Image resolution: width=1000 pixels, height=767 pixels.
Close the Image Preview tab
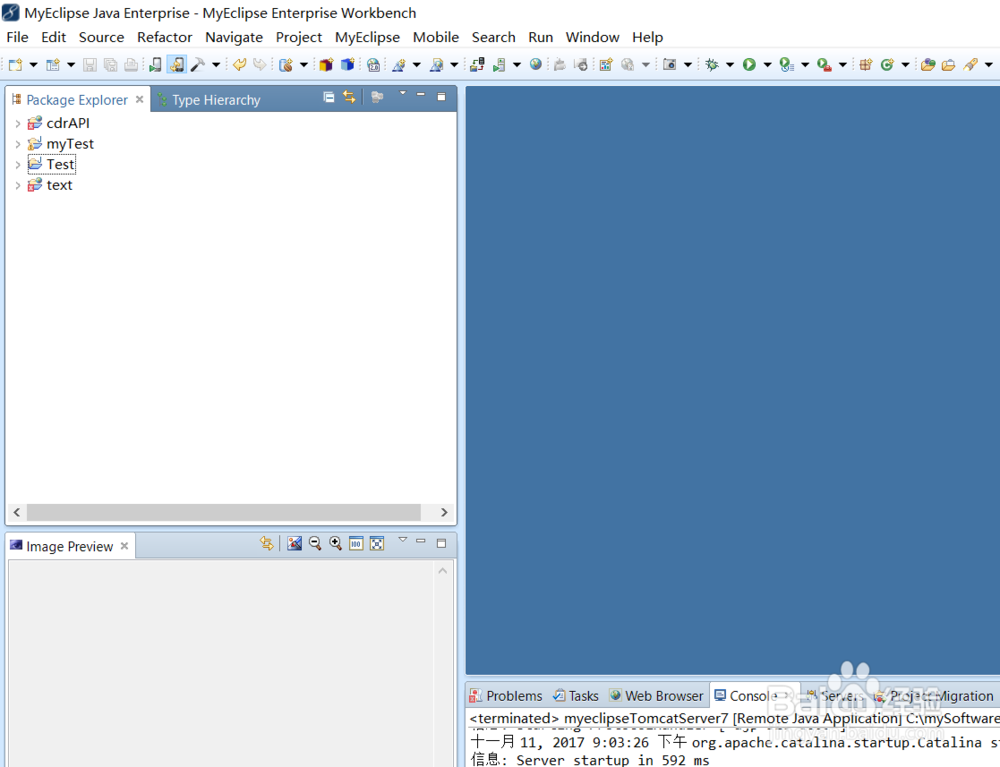point(124,546)
